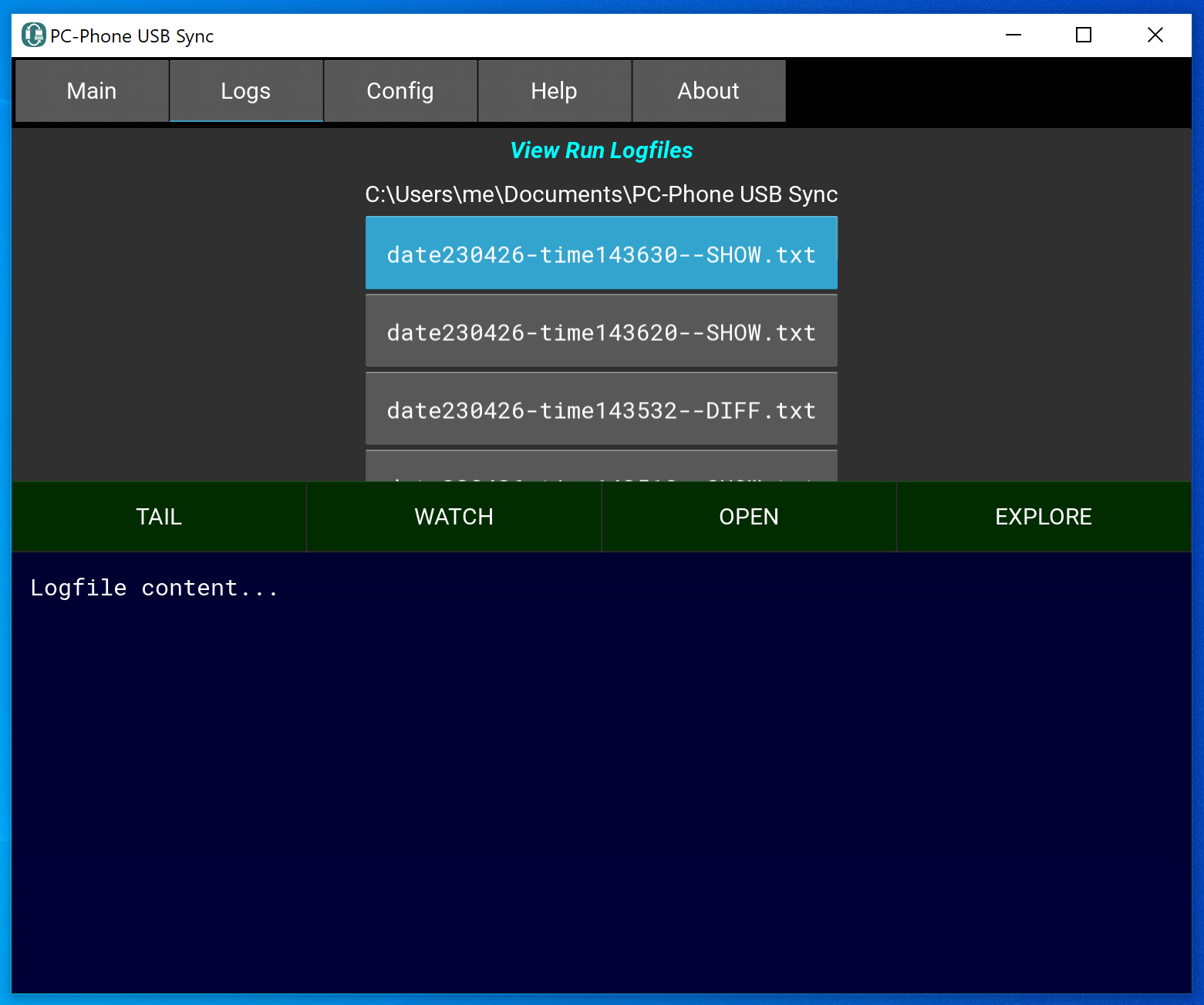
Task: Select logfile date230426-time143630--SHOW.txt
Action: [602, 253]
